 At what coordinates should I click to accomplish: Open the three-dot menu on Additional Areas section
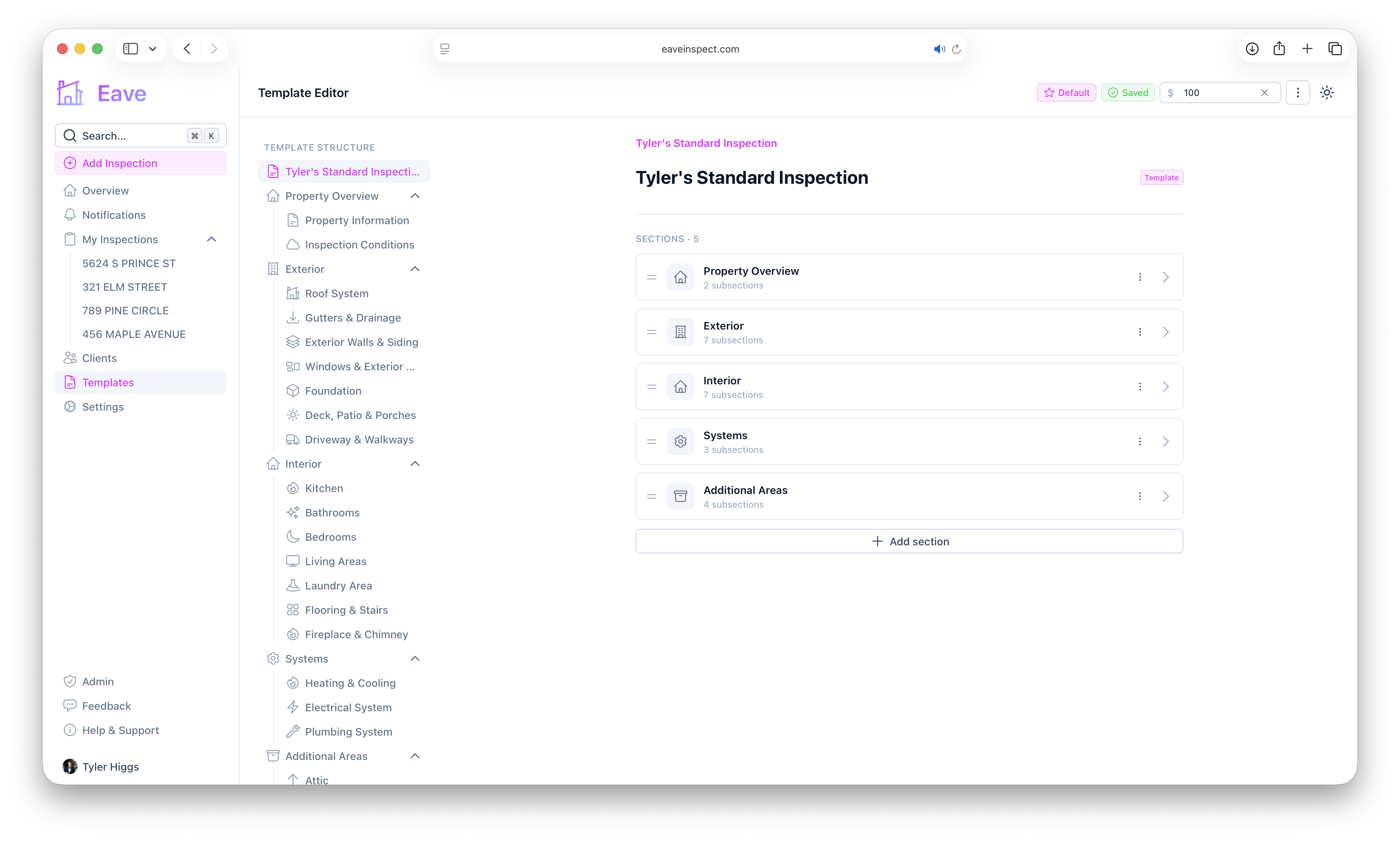pyautogui.click(x=1139, y=497)
